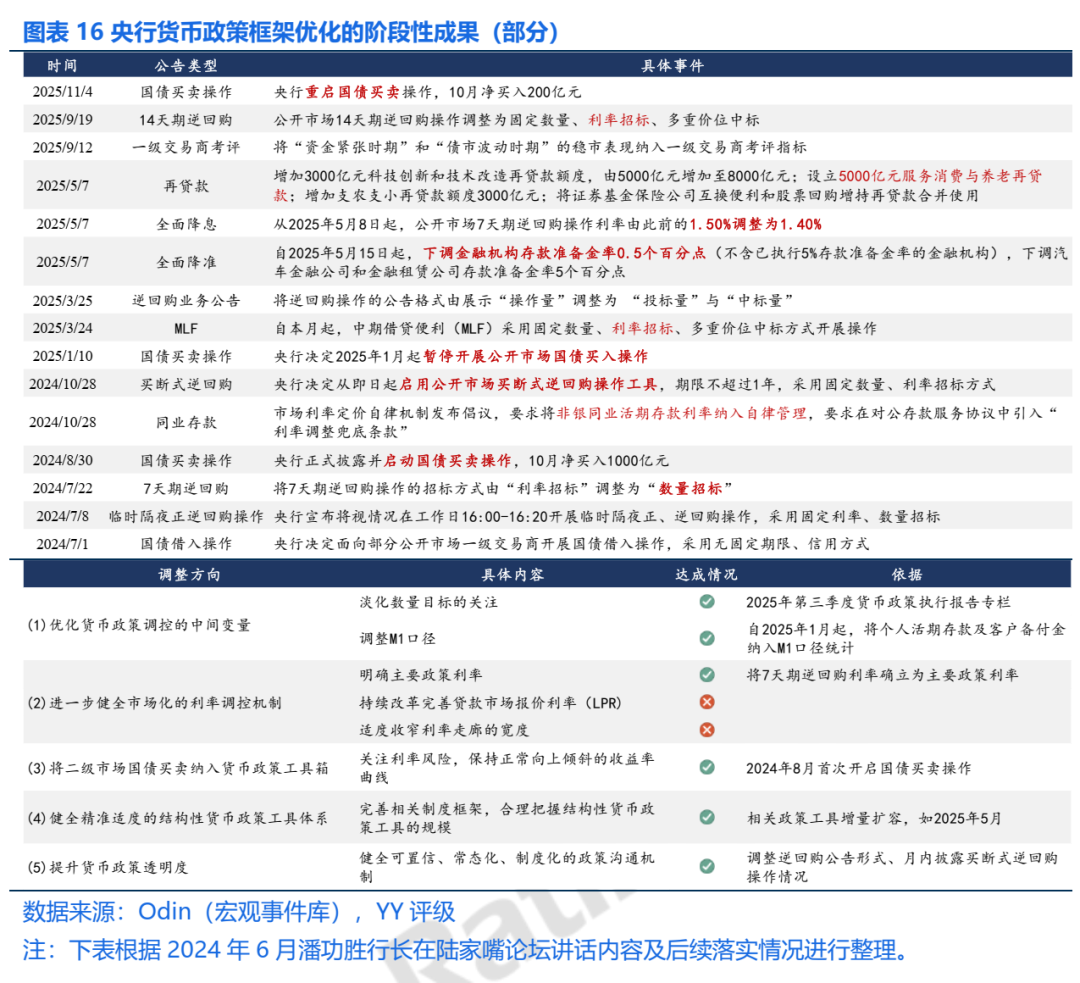Click the green check beside 完善相关制度框架 row
The width and height of the screenshot is (1080, 983).
click(707, 817)
